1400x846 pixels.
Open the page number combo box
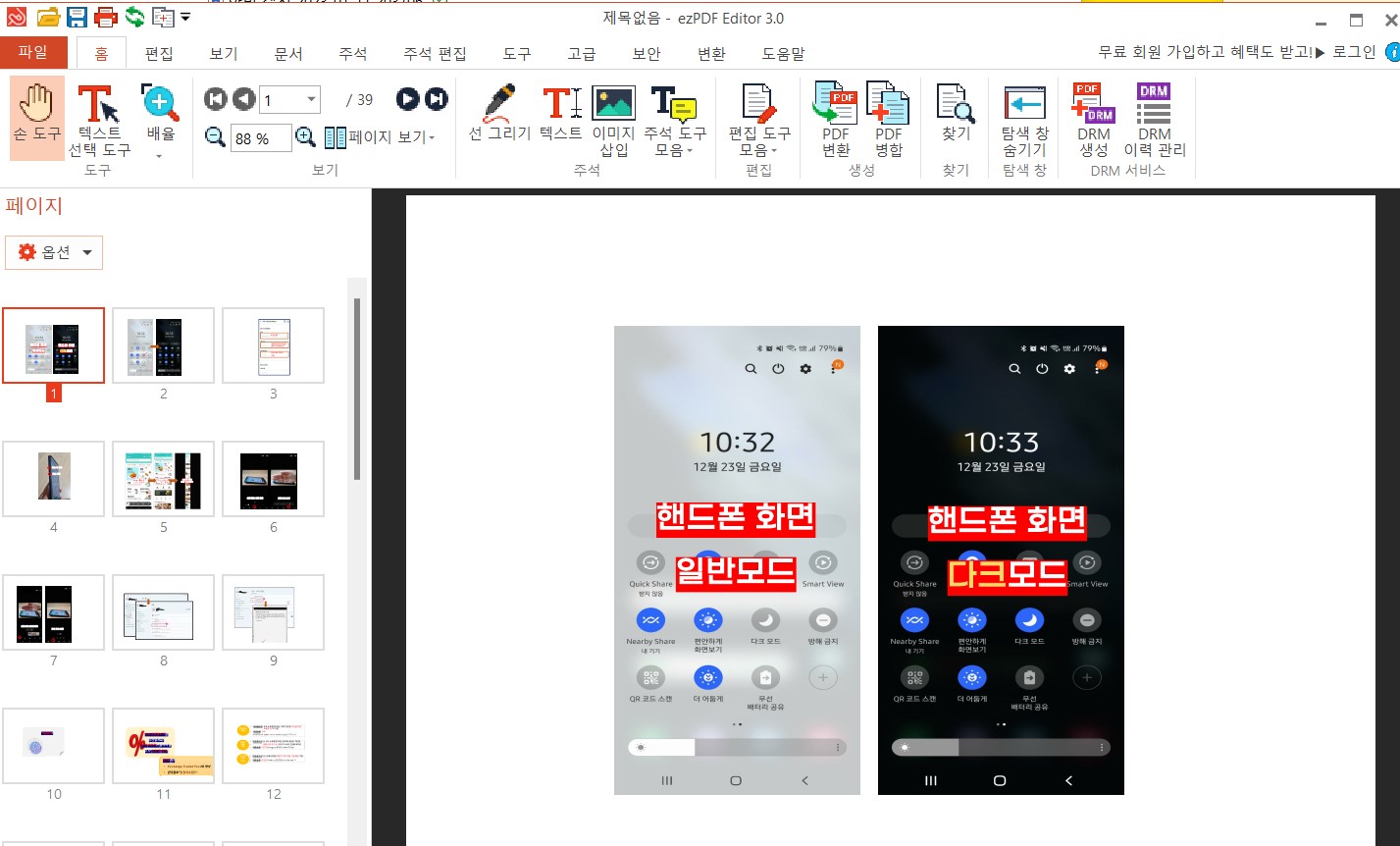point(290,99)
